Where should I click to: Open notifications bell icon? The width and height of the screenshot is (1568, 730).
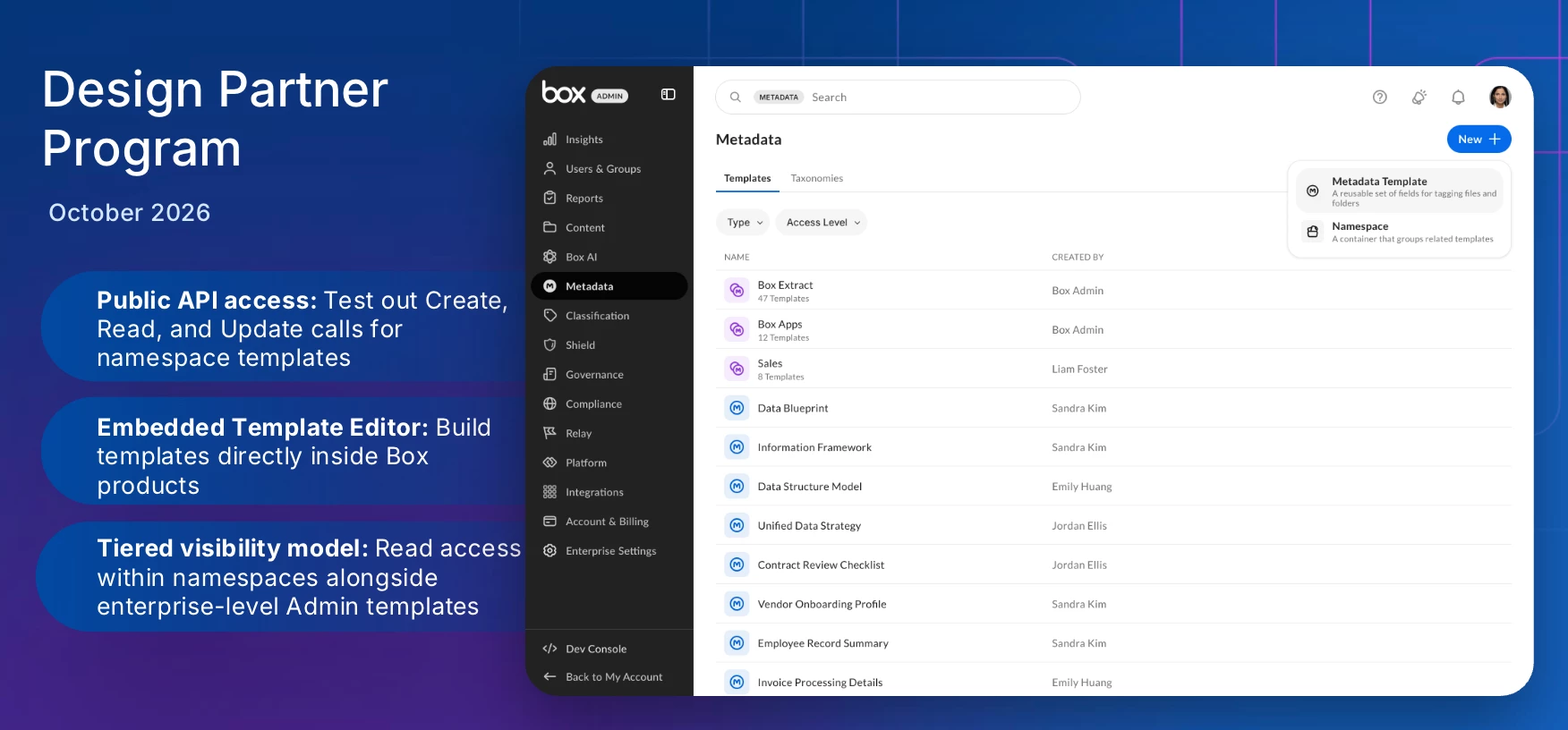coord(1458,97)
